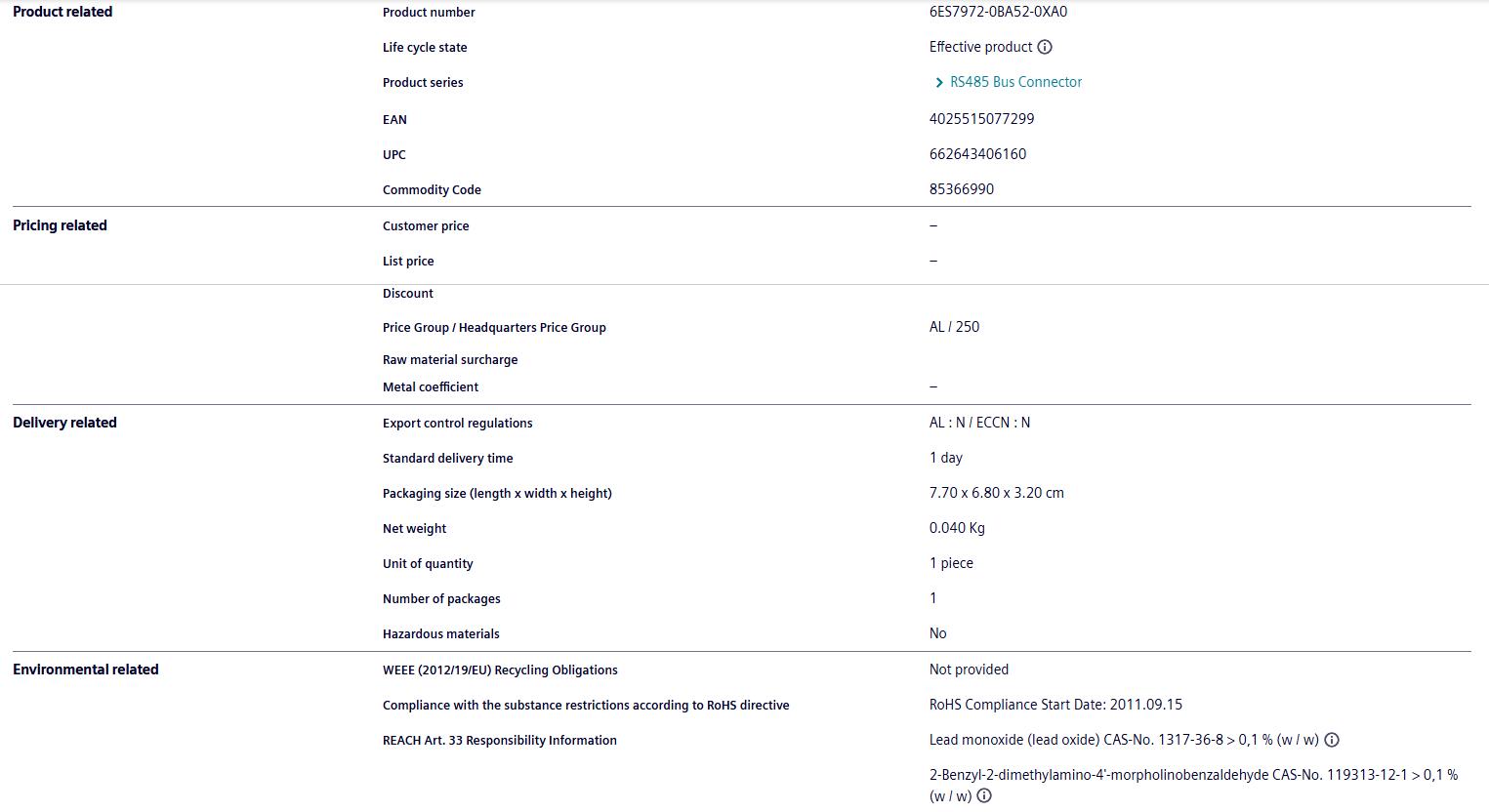The height and width of the screenshot is (812, 1489).
Task: Click the RoHS Compliance Start Date text
Action: pyautogui.click(x=1055, y=705)
